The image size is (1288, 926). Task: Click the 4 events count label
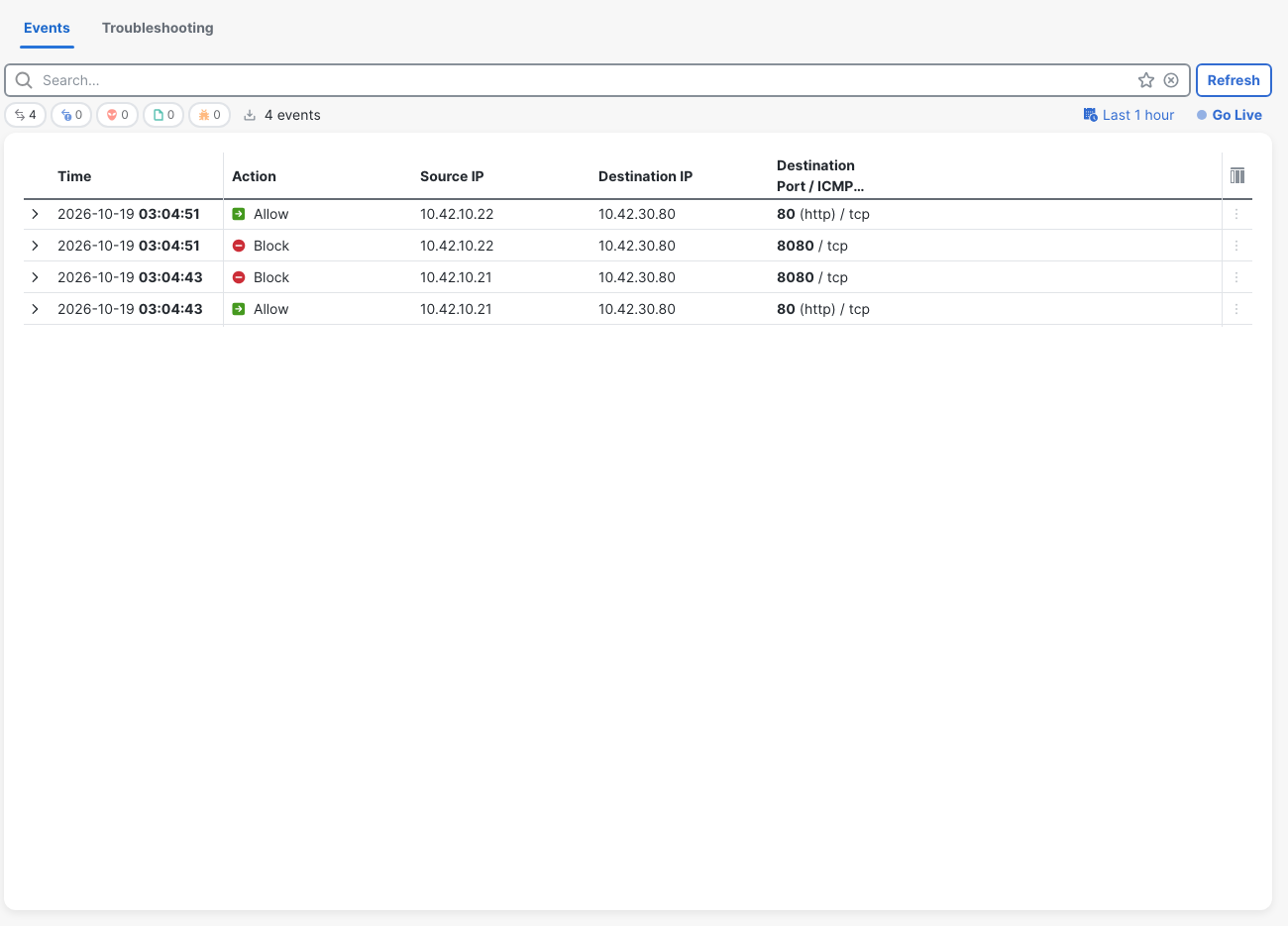292,115
